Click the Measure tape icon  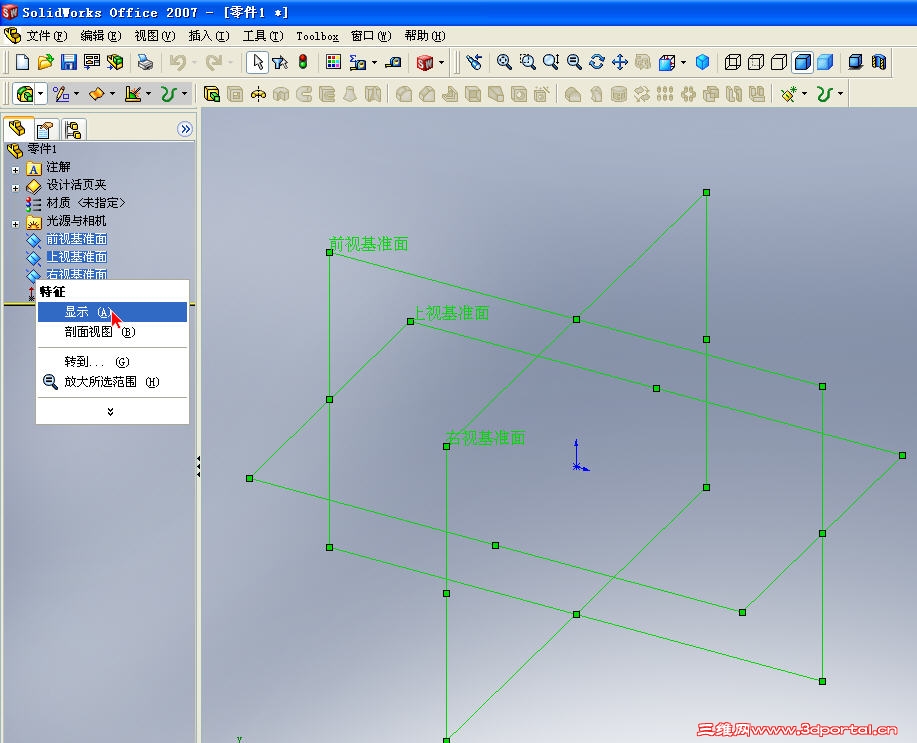coord(394,62)
